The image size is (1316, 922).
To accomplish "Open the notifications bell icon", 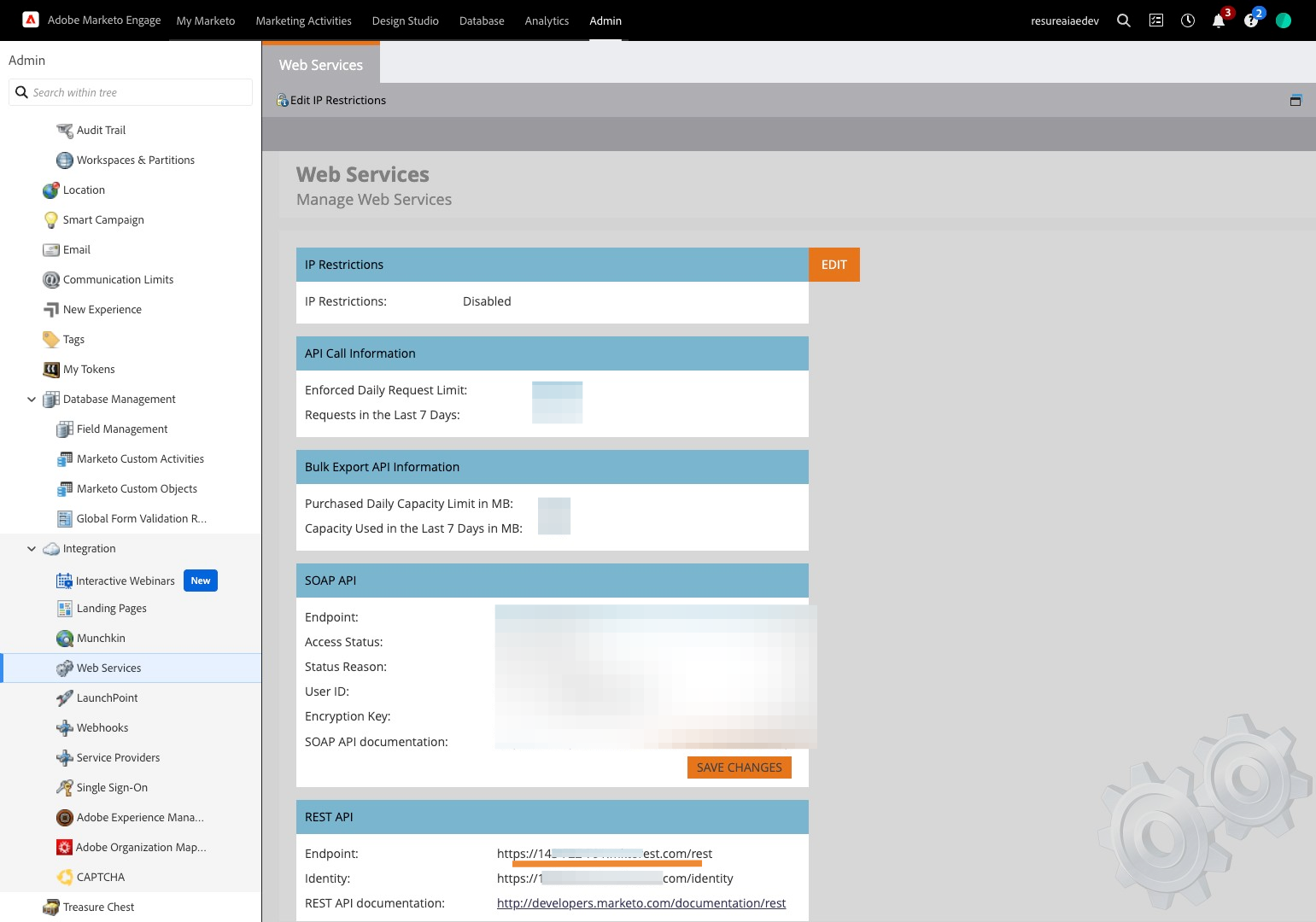I will point(1219,20).
